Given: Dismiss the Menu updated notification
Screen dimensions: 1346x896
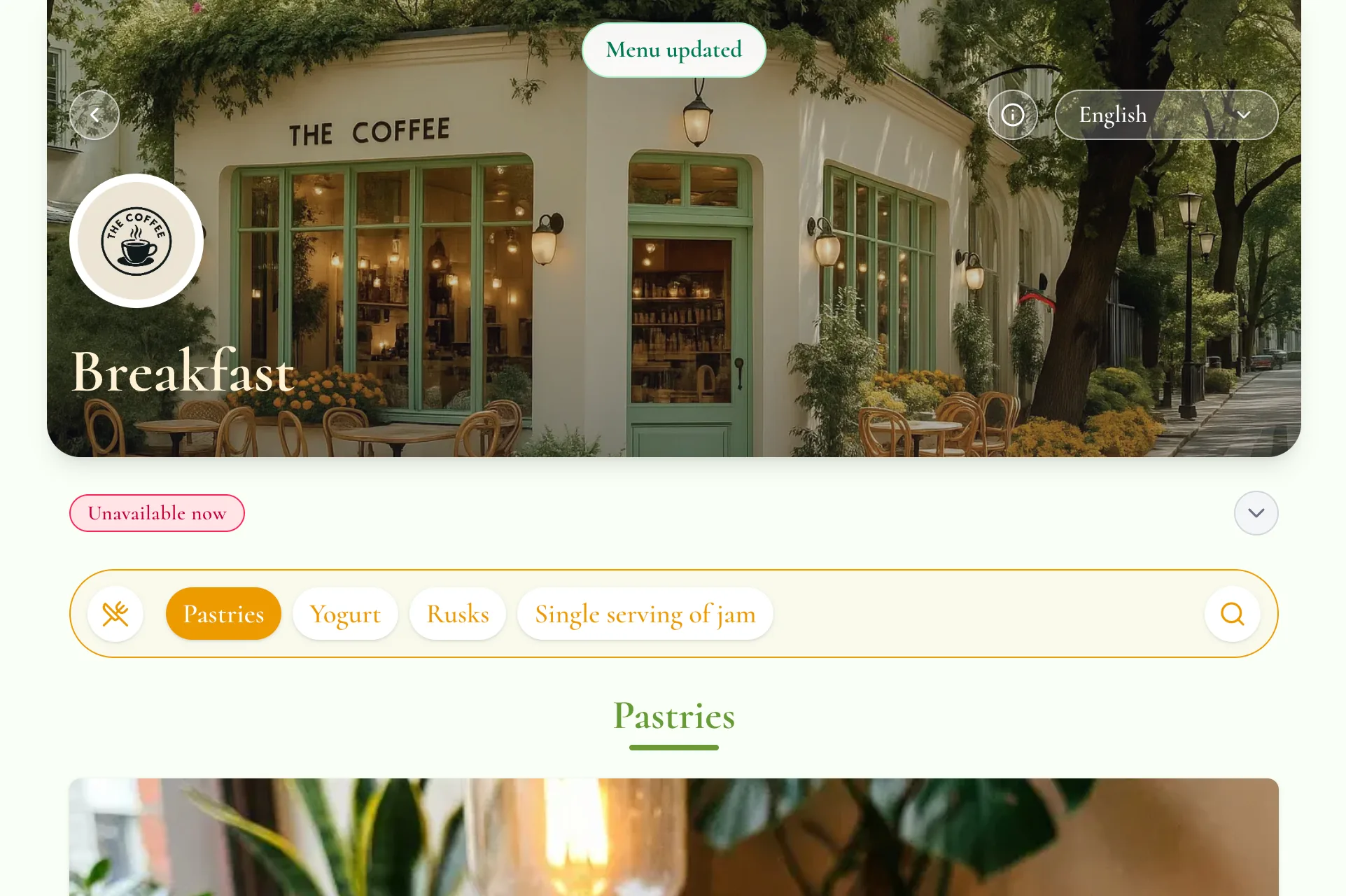Looking at the screenshot, I should point(674,50).
